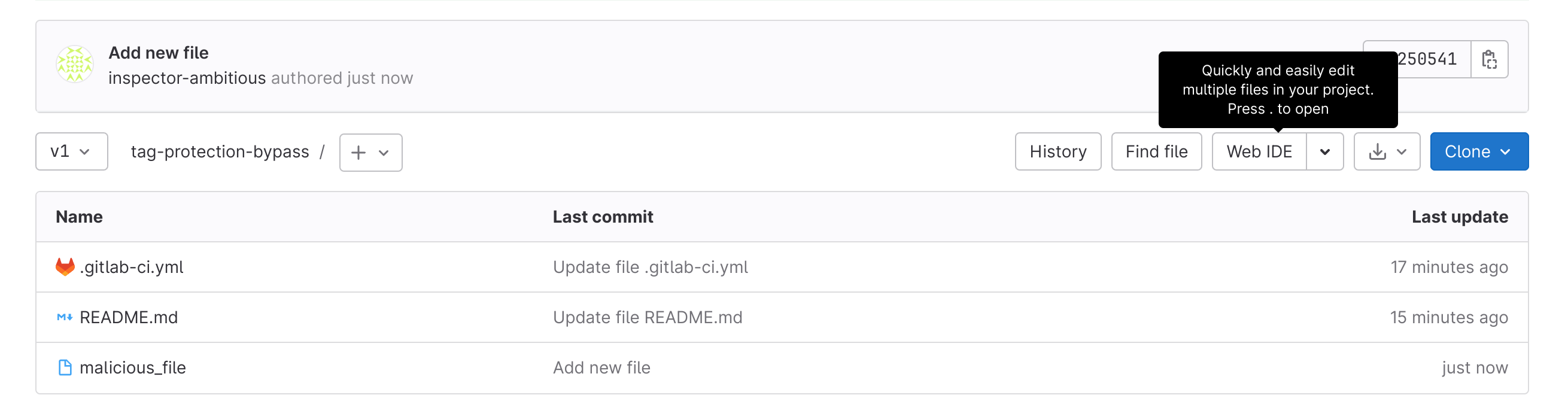This screenshot has height=401, width=1568.
Task: Open the .gitlab-ci.yml file
Action: pos(132,267)
